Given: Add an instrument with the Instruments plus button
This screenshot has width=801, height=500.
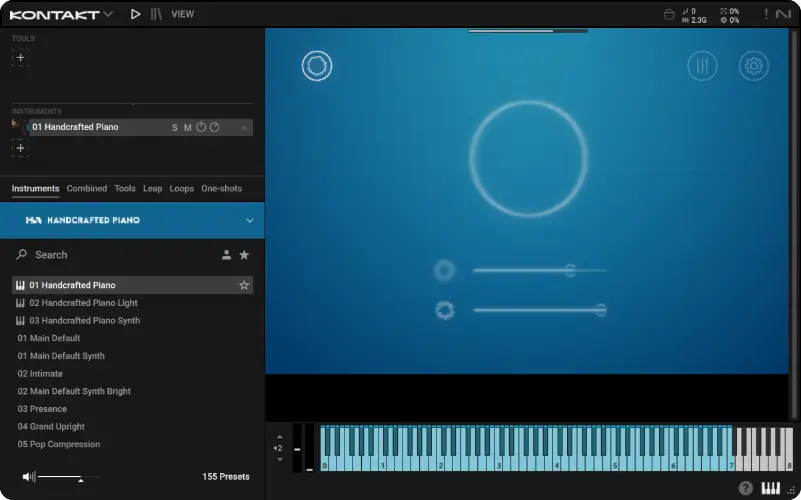Looking at the screenshot, I should 20,148.
